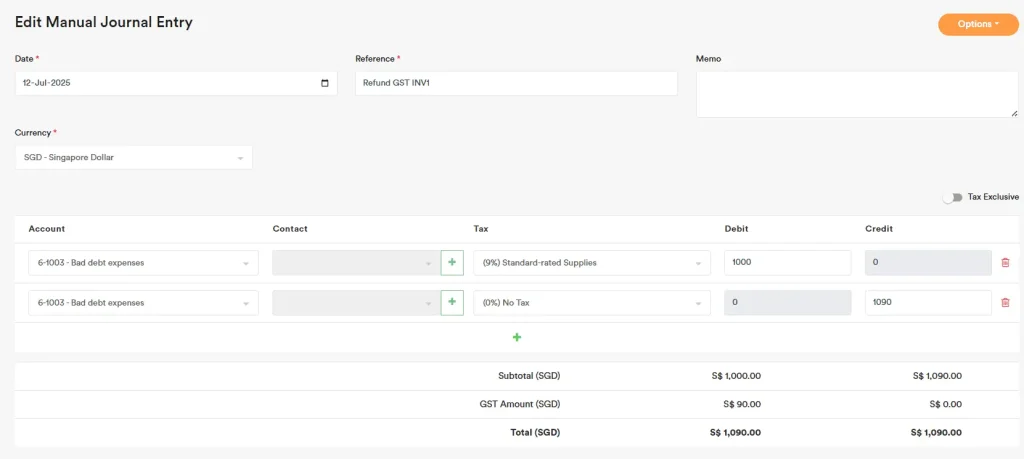Open first row Contact dropdown
This screenshot has height=459, width=1024.
355,263
